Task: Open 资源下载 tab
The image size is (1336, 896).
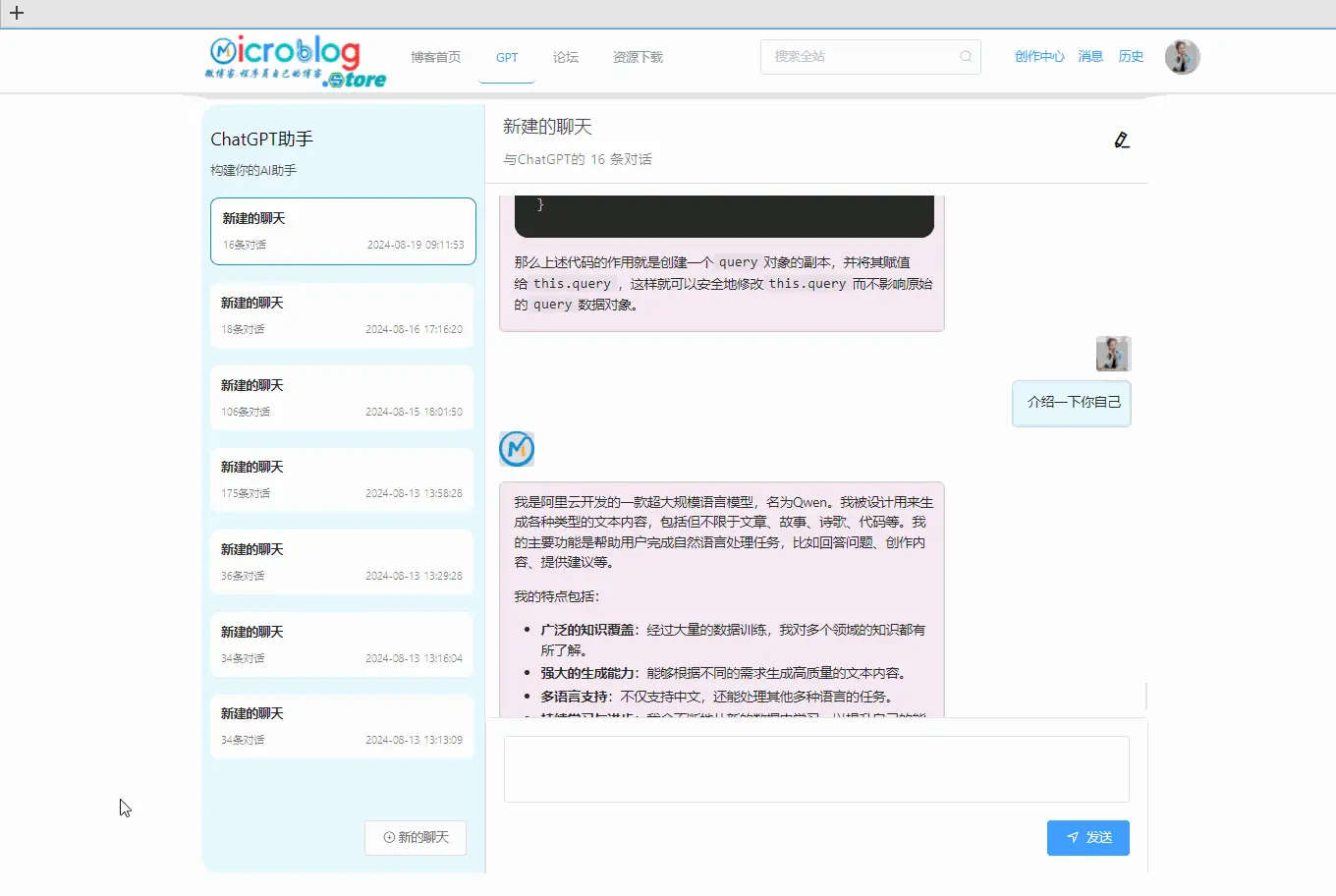Action: (638, 57)
